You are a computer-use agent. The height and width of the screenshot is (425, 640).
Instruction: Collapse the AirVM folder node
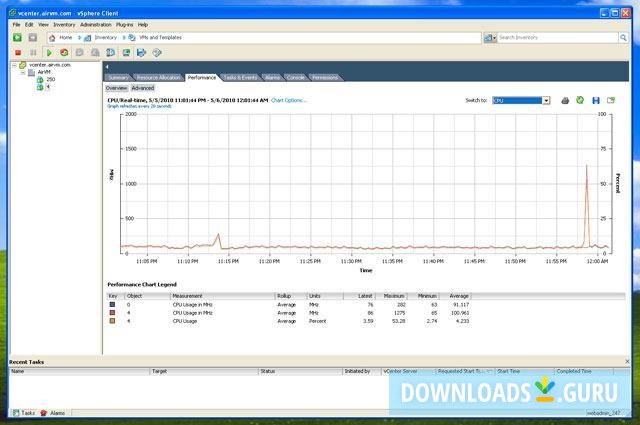click(23, 72)
